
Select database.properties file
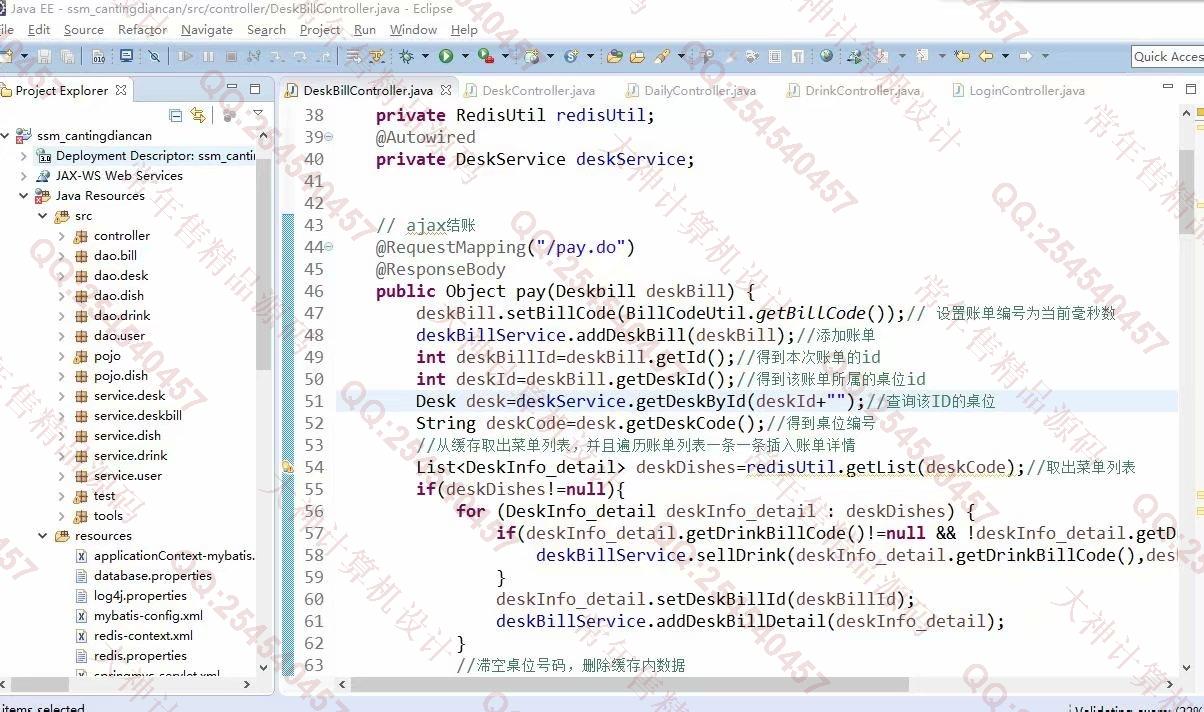click(152, 576)
